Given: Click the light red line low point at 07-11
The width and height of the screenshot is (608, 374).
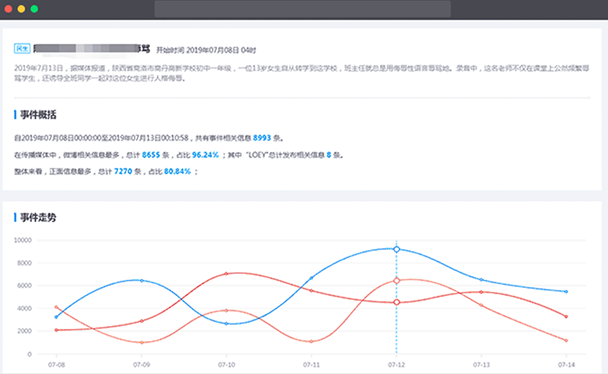Looking at the screenshot, I should (311, 341).
